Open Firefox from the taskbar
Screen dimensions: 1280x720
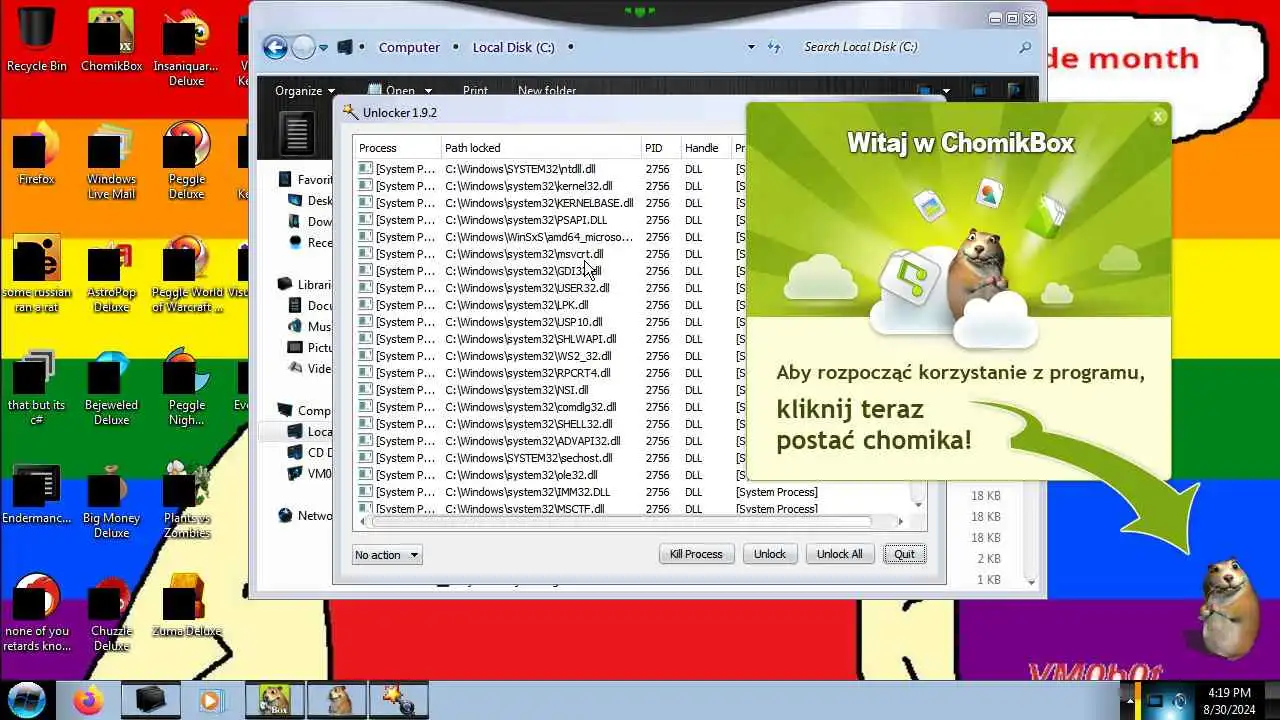(x=88, y=701)
